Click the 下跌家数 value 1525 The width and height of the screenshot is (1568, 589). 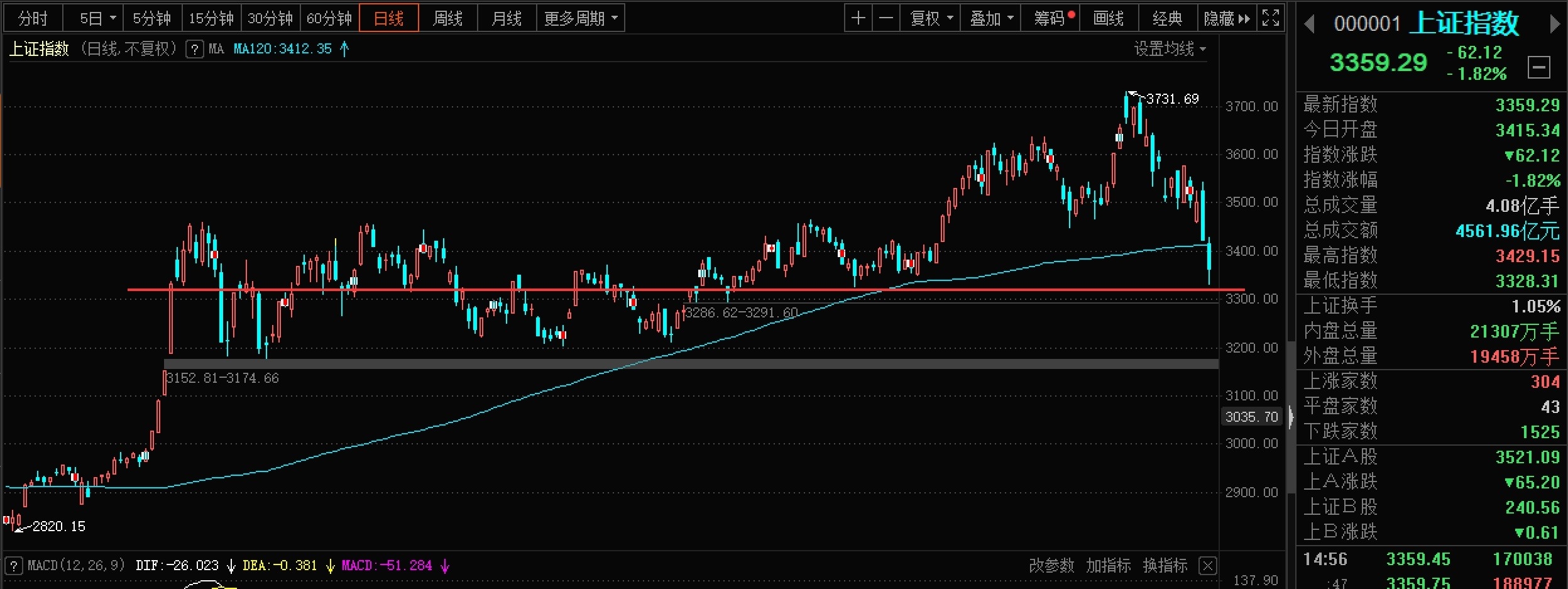1540,432
